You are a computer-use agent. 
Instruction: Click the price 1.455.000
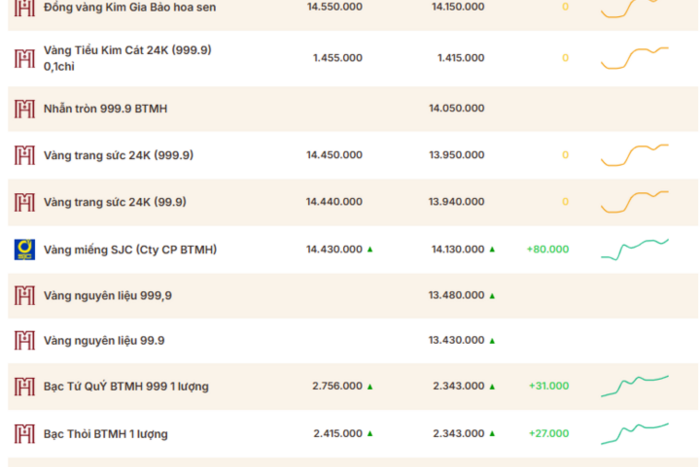pos(338,58)
